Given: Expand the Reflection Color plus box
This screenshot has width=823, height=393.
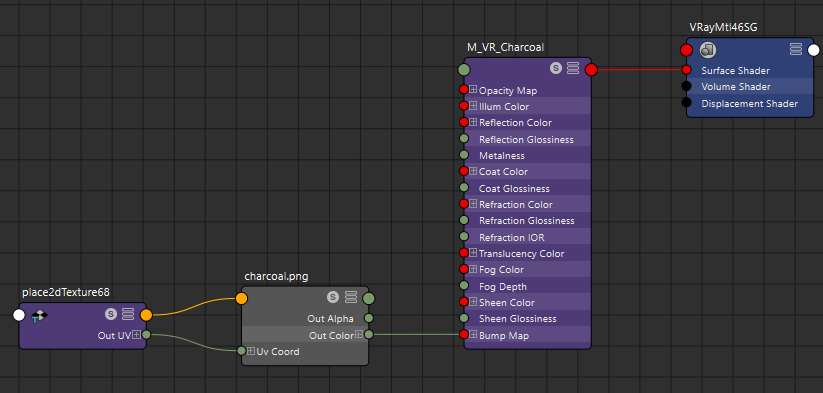Looking at the screenshot, I should (x=473, y=122).
